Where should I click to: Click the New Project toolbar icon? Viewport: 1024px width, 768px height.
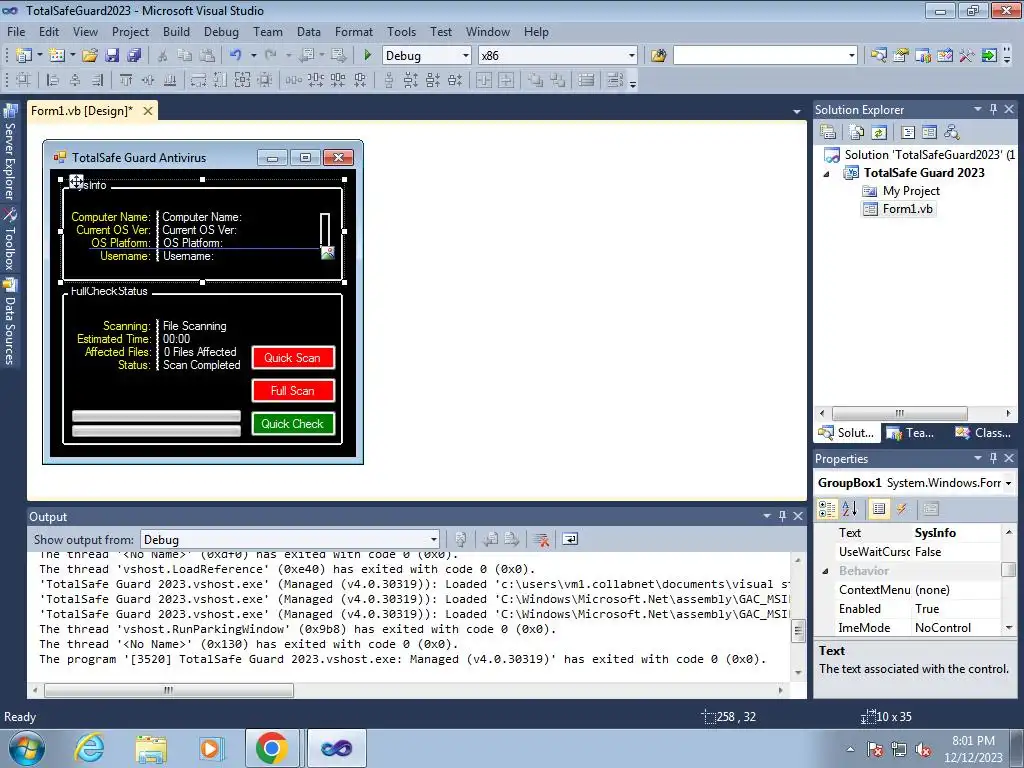click(x=24, y=56)
